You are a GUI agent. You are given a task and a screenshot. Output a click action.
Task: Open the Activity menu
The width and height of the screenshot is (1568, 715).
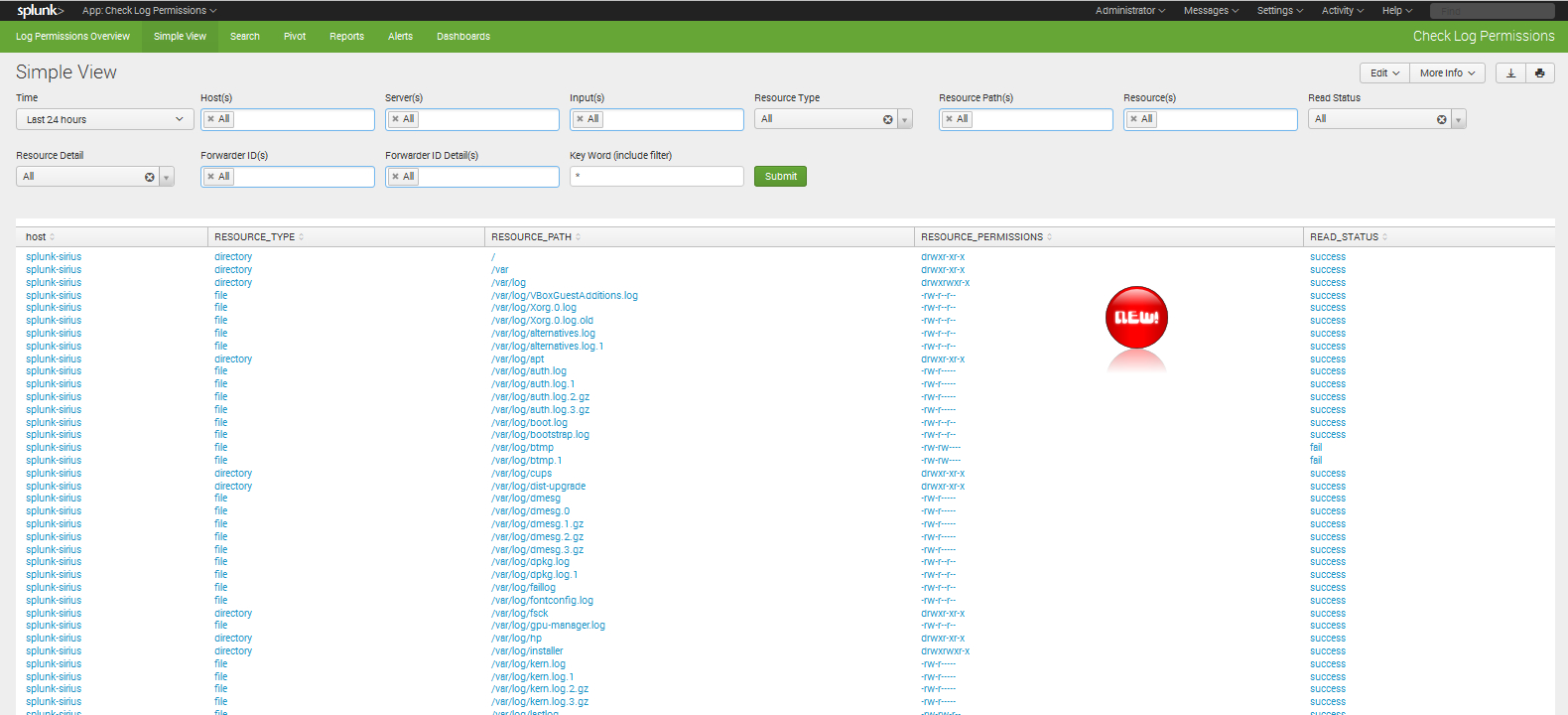point(1343,10)
